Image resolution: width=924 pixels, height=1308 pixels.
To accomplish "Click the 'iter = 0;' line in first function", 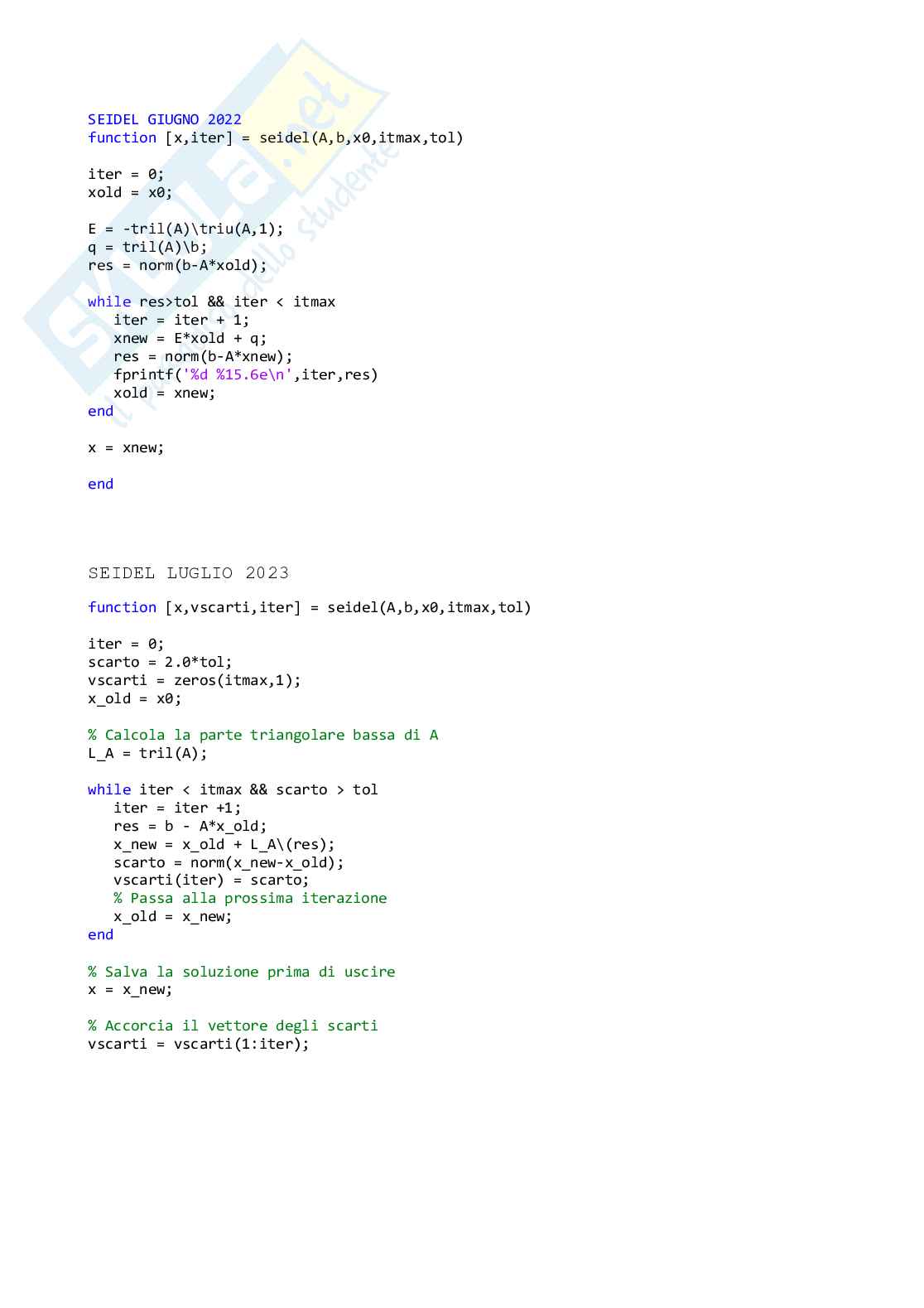I will click(126, 174).
